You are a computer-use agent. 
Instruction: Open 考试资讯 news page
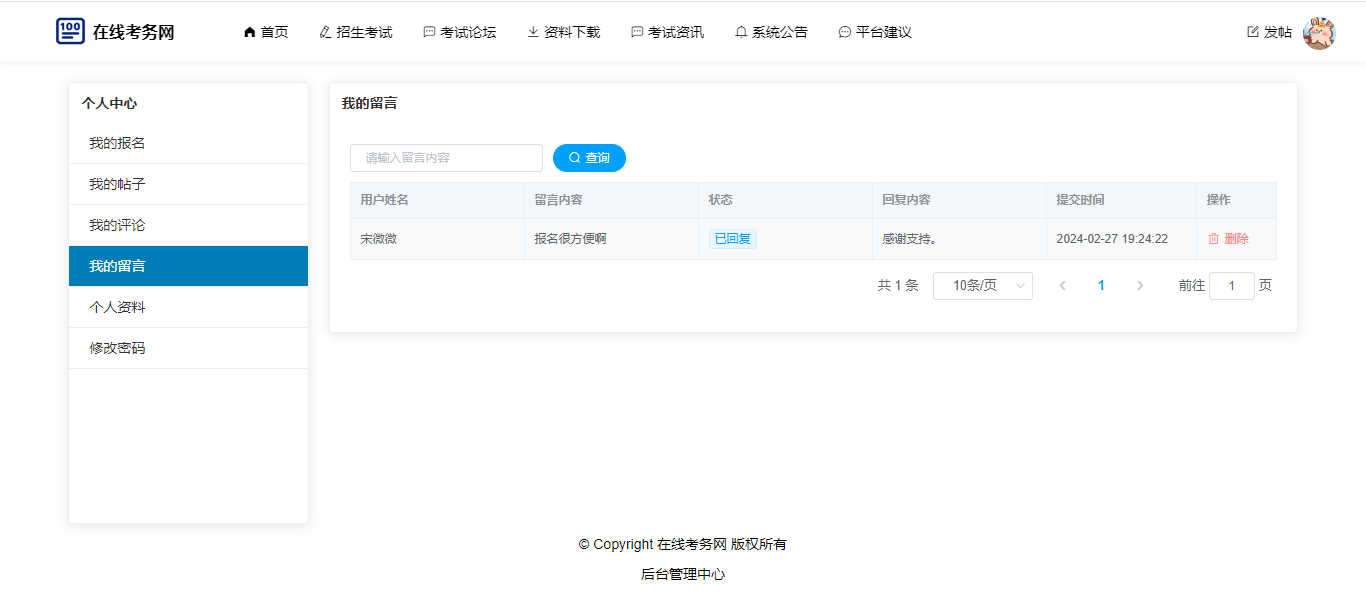pyautogui.click(x=667, y=32)
